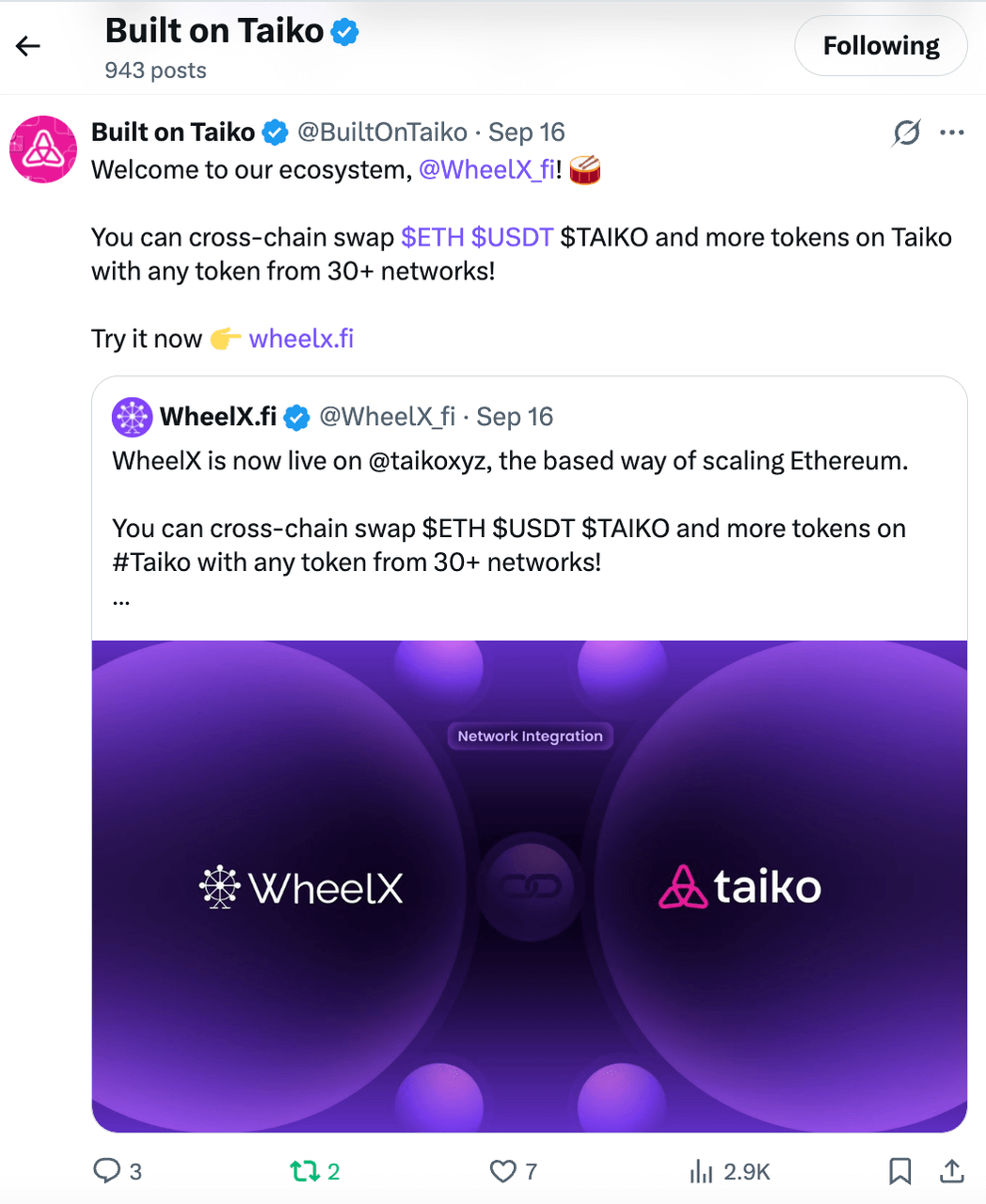Open the post views analytics icon
The width and height of the screenshot is (986, 1204).
[x=702, y=1171]
